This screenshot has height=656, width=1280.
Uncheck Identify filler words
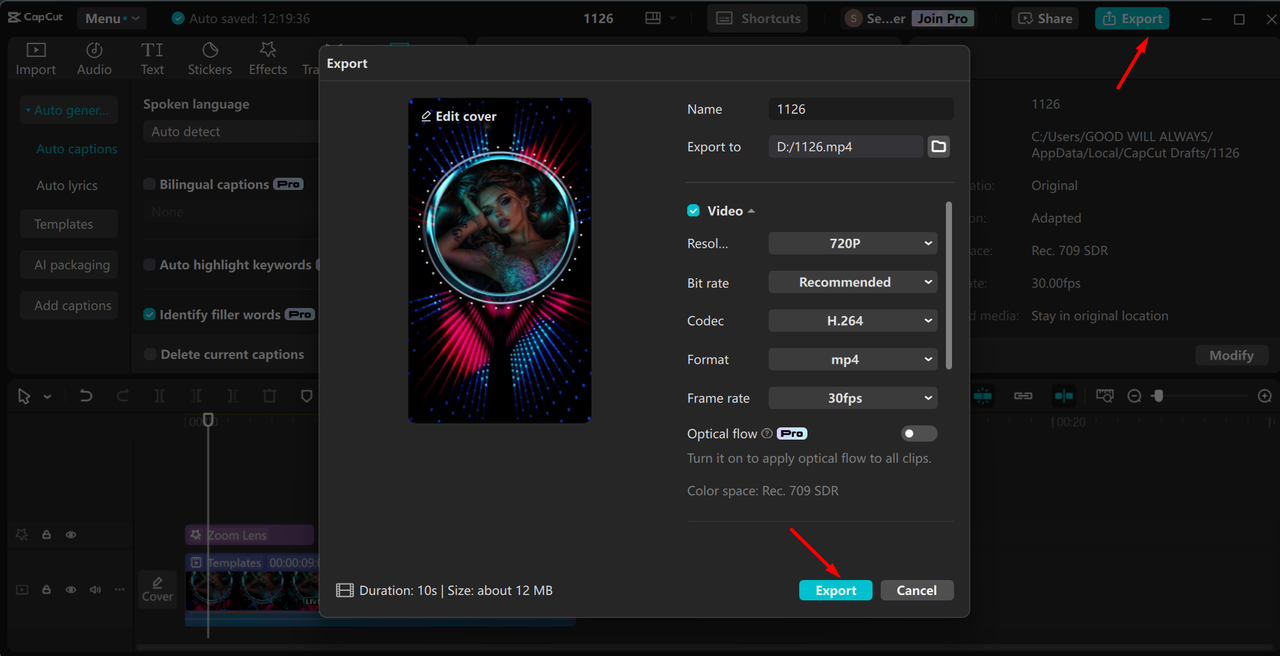[149, 314]
